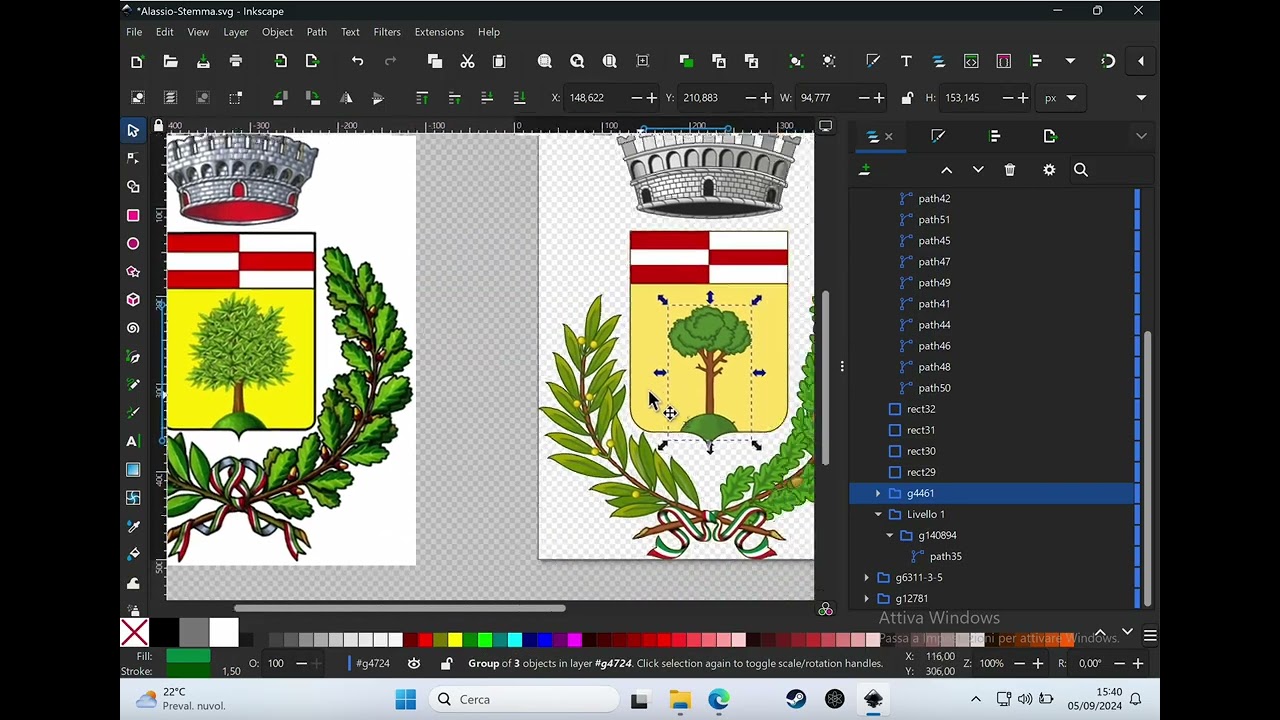Image resolution: width=1280 pixels, height=720 pixels.
Task: Open tool controls bar overflow arrow
Action: point(1141,98)
